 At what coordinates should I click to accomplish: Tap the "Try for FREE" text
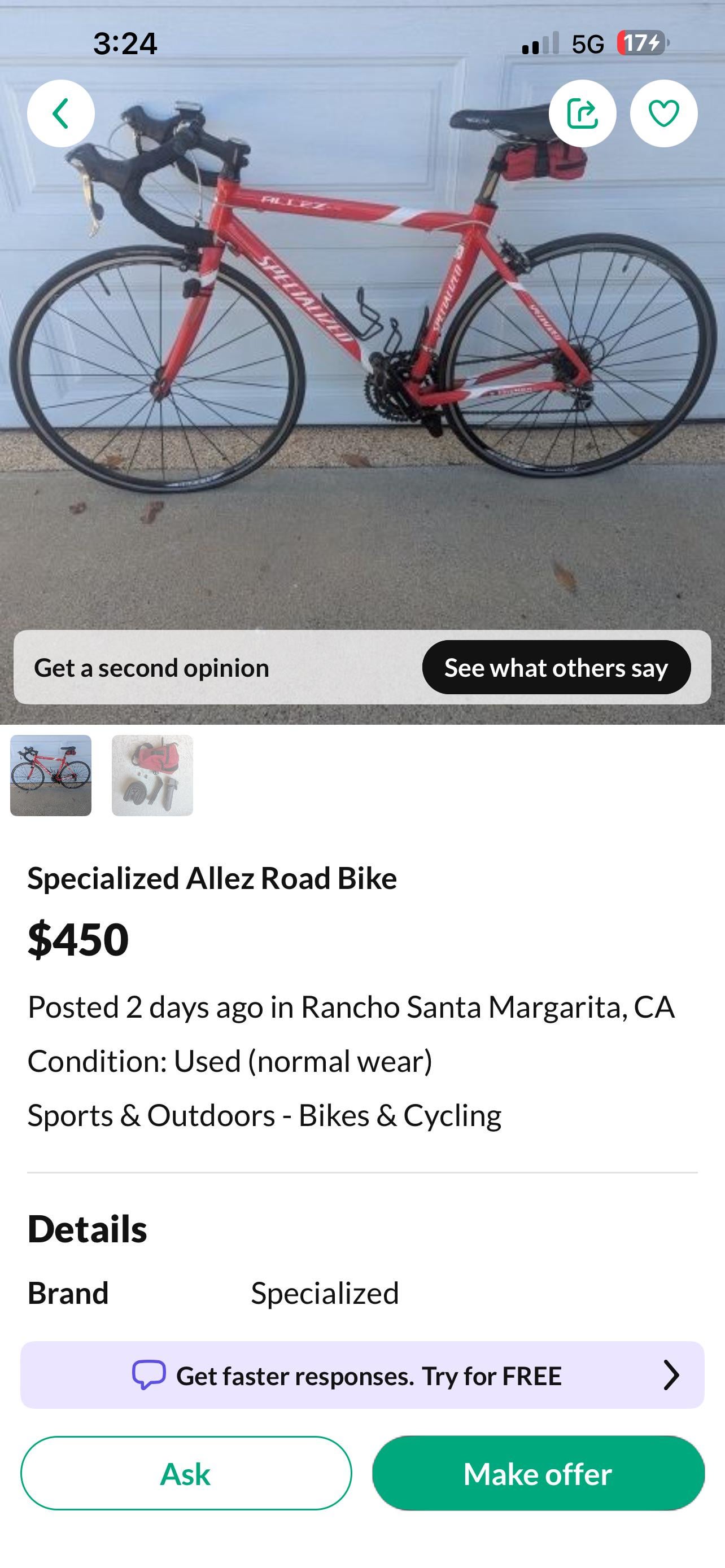pyautogui.click(x=492, y=1376)
